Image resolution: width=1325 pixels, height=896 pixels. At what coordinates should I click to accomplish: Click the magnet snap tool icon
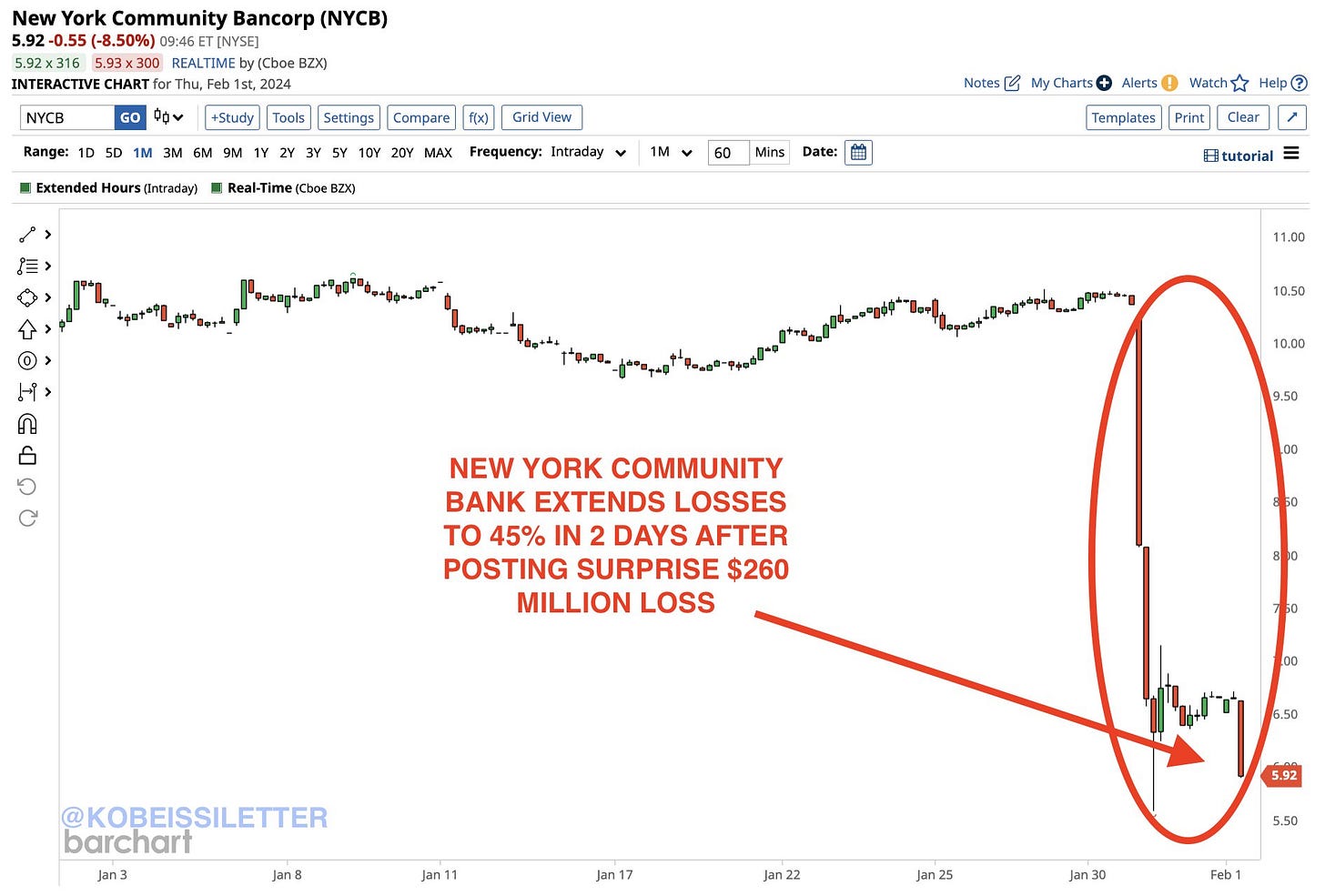point(27,424)
